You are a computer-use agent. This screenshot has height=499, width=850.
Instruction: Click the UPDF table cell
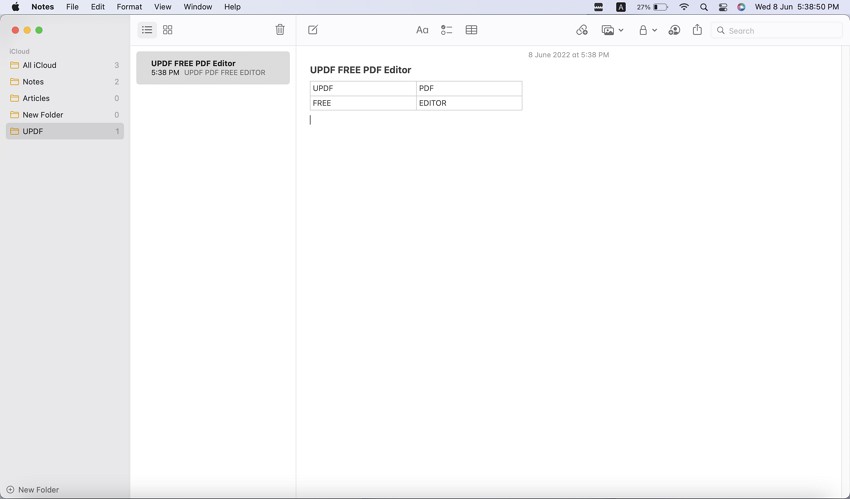363,88
